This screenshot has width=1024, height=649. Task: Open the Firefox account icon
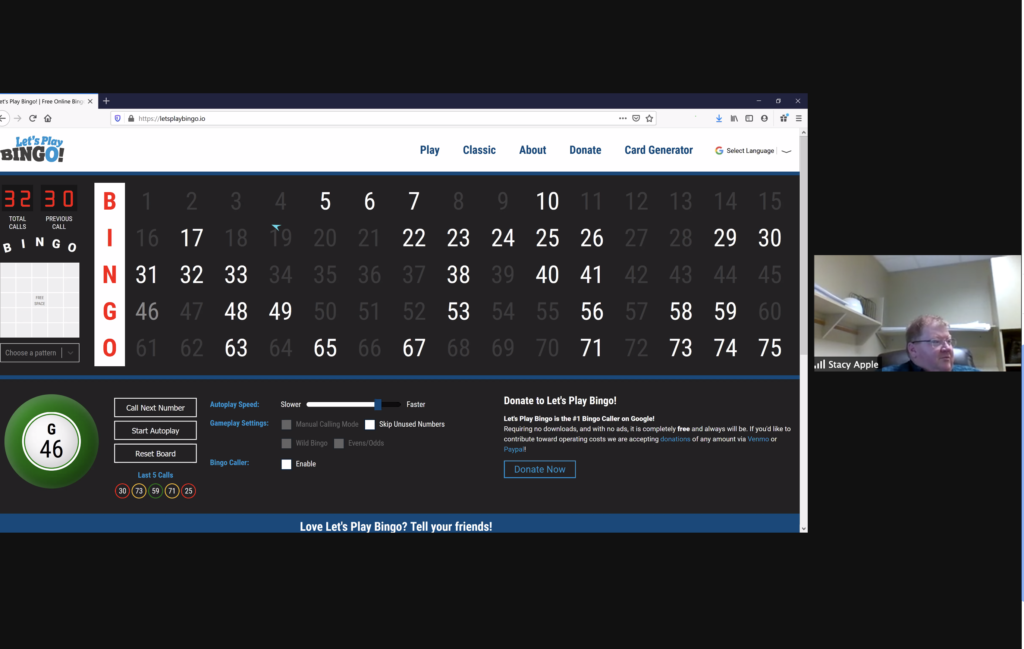[764, 118]
